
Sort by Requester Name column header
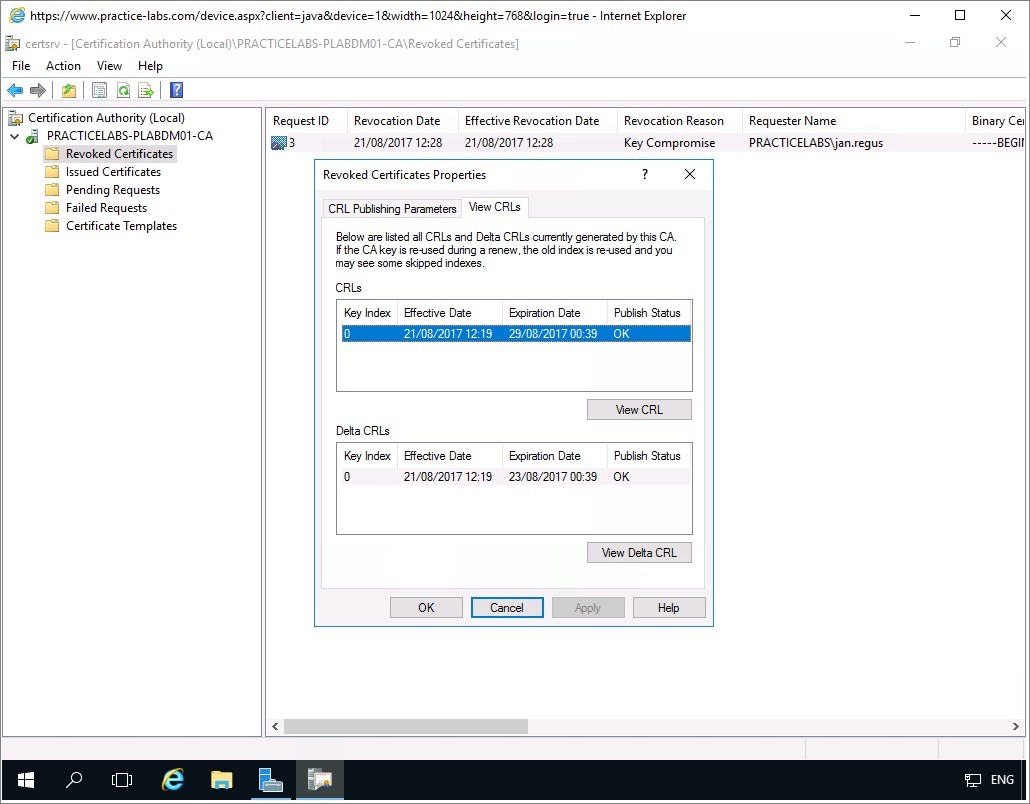[x=853, y=121]
